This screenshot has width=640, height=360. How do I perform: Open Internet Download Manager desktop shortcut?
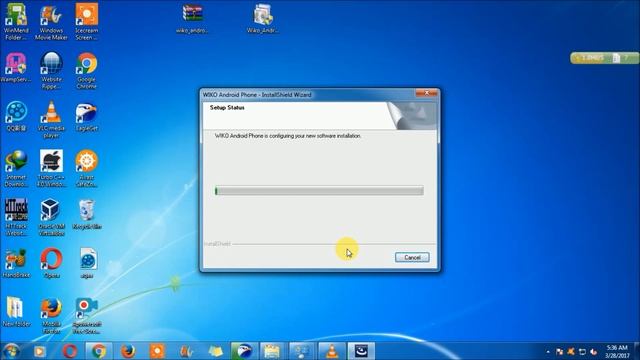click(16, 169)
